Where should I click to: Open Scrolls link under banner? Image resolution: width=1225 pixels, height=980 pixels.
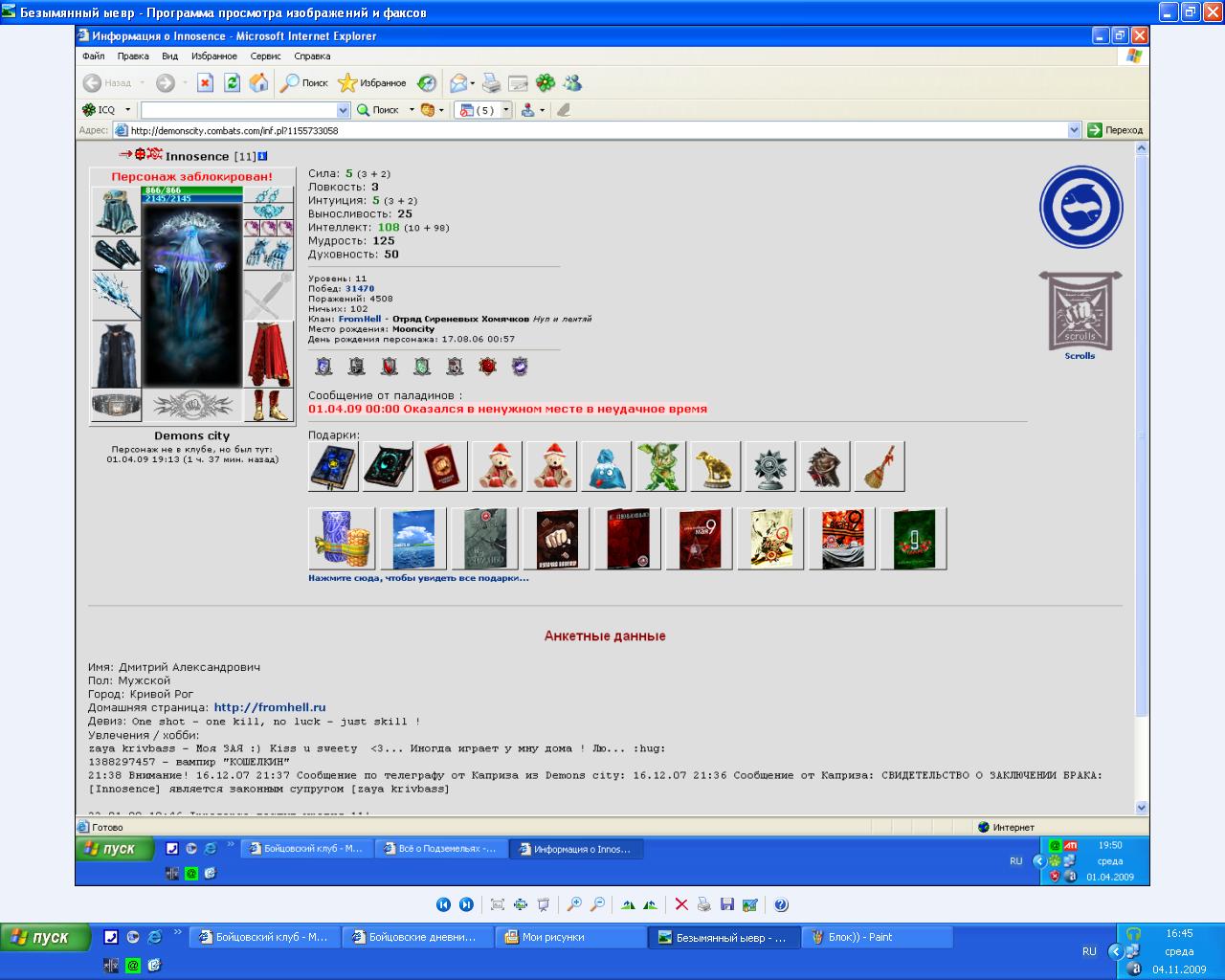point(1080,356)
